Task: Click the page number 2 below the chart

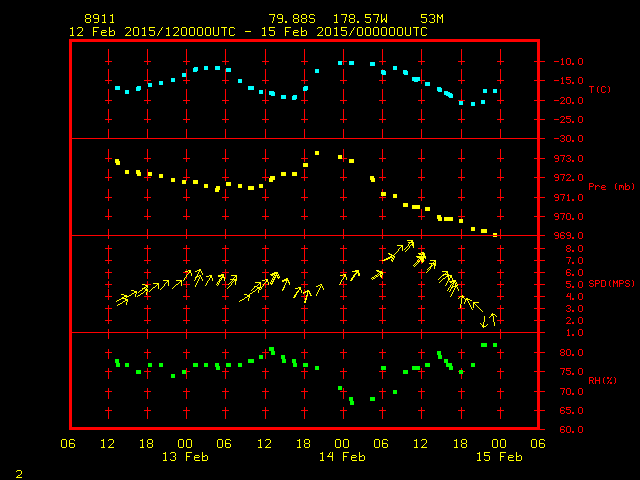Action: click(x=19, y=474)
